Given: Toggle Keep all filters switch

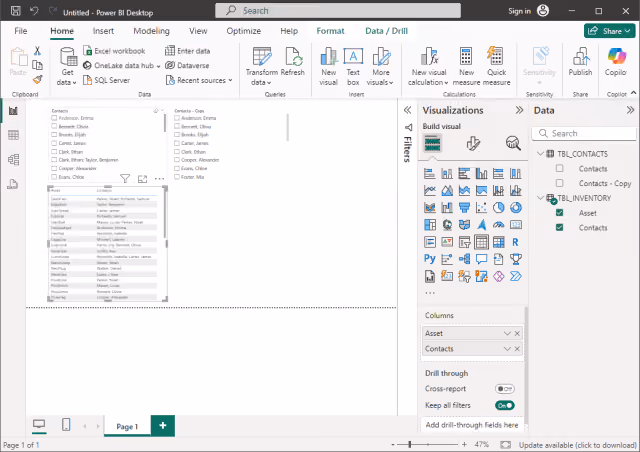Looking at the screenshot, I should pyautogui.click(x=505, y=405).
